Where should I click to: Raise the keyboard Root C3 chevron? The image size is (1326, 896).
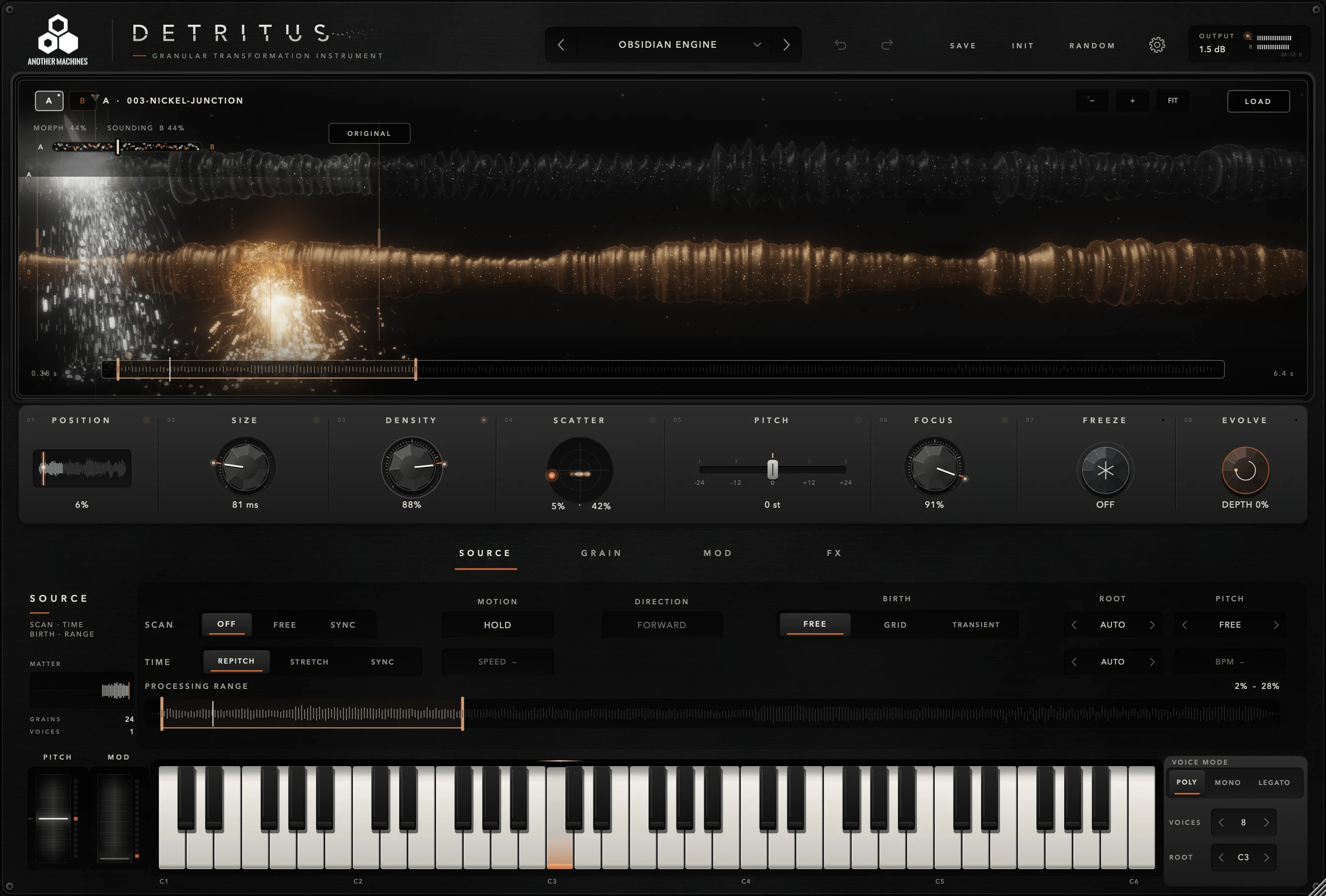pyautogui.click(x=1266, y=857)
